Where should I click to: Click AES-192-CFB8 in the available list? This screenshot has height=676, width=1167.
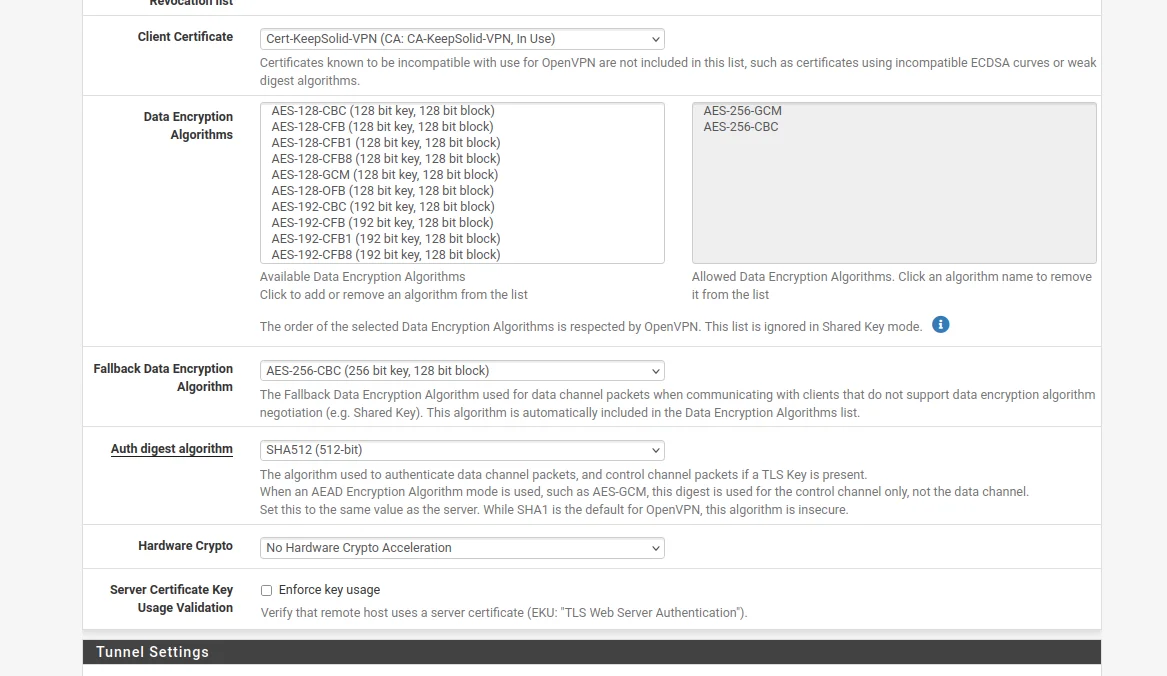[385, 255]
